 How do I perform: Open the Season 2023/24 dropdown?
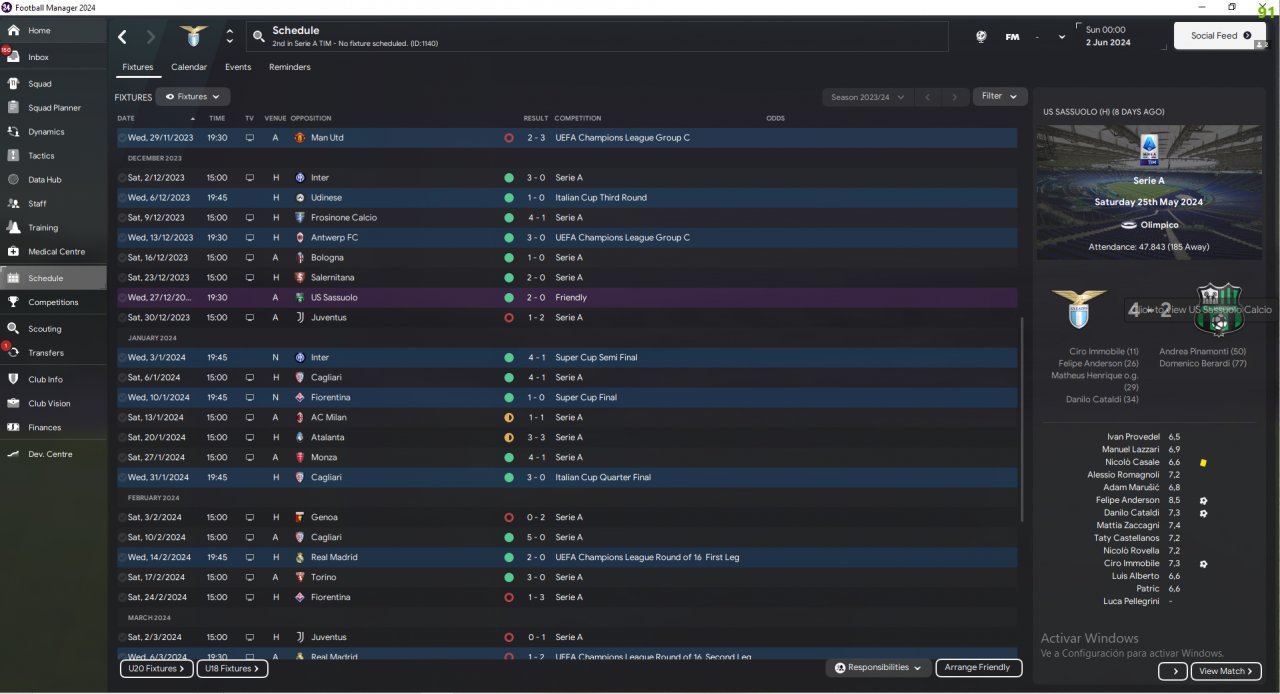coord(866,97)
